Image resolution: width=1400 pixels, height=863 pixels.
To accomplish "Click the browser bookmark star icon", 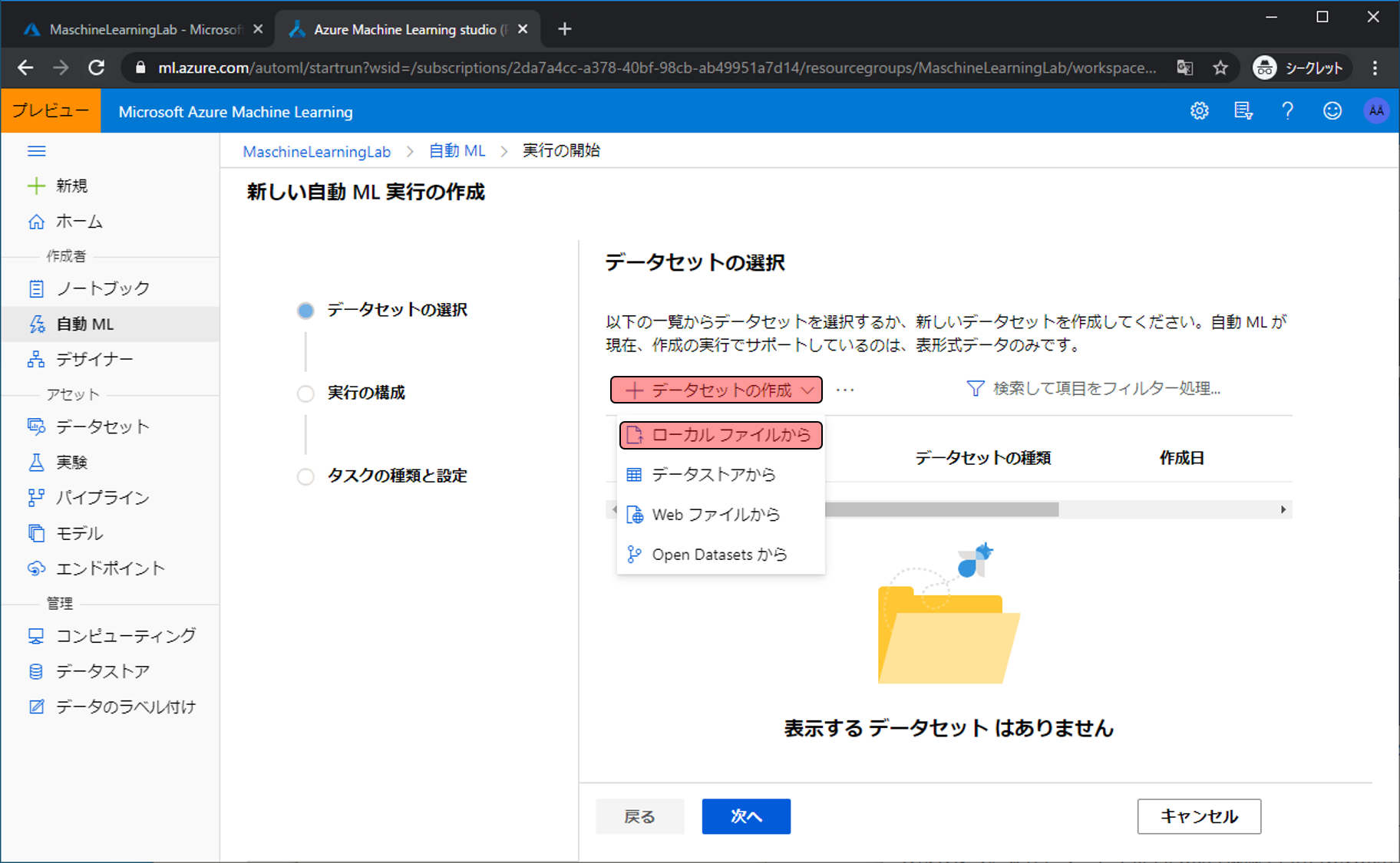I will tap(1220, 68).
